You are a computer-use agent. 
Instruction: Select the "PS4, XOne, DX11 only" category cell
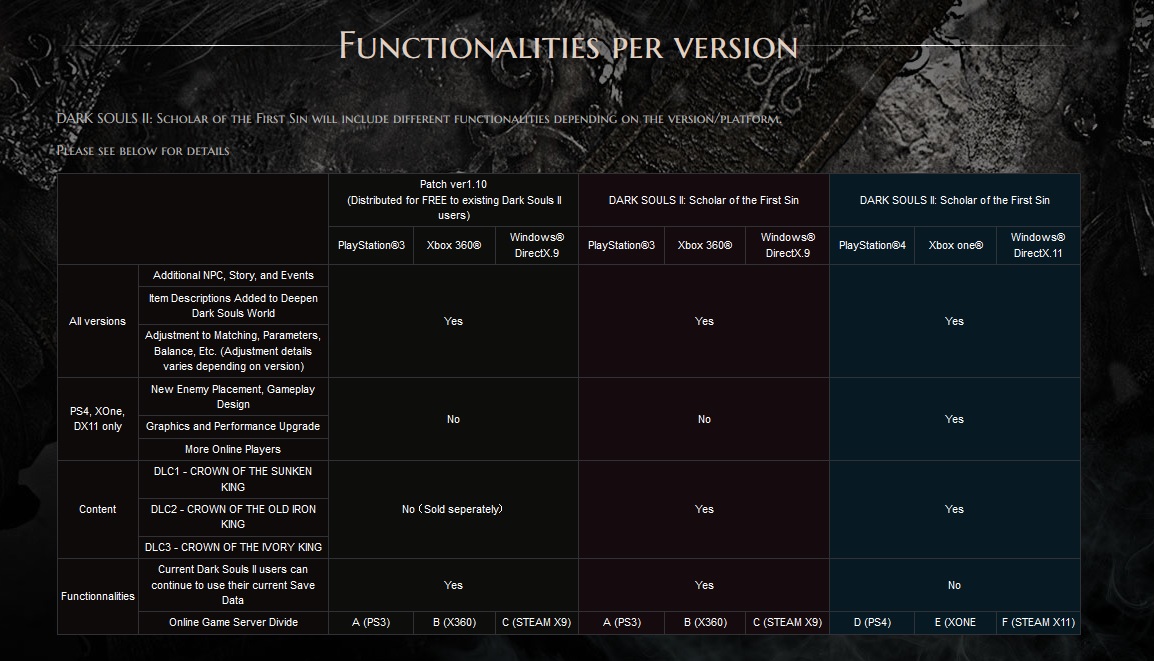[98, 419]
